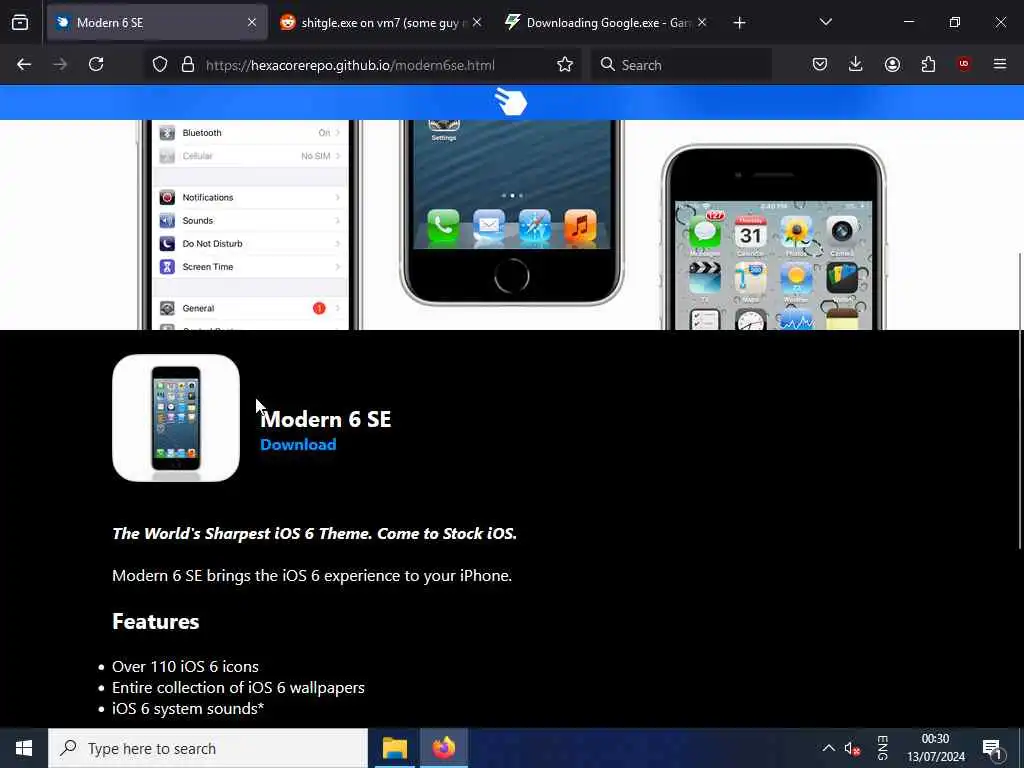Click the Modern 6 SE title
Viewport: 1024px width, 768px height.
pyautogui.click(x=326, y=419)
